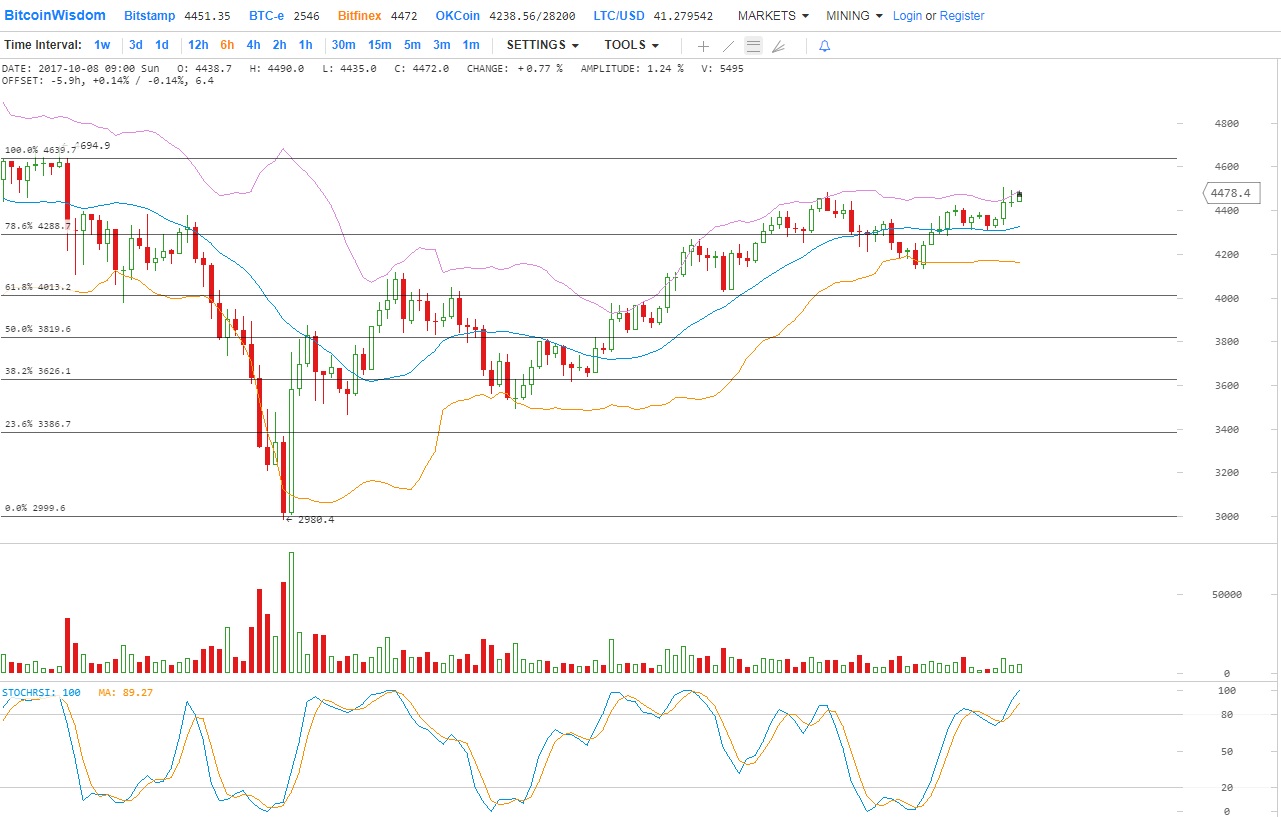Open the SETTINGS dropdown

click(x=542, y=45)
